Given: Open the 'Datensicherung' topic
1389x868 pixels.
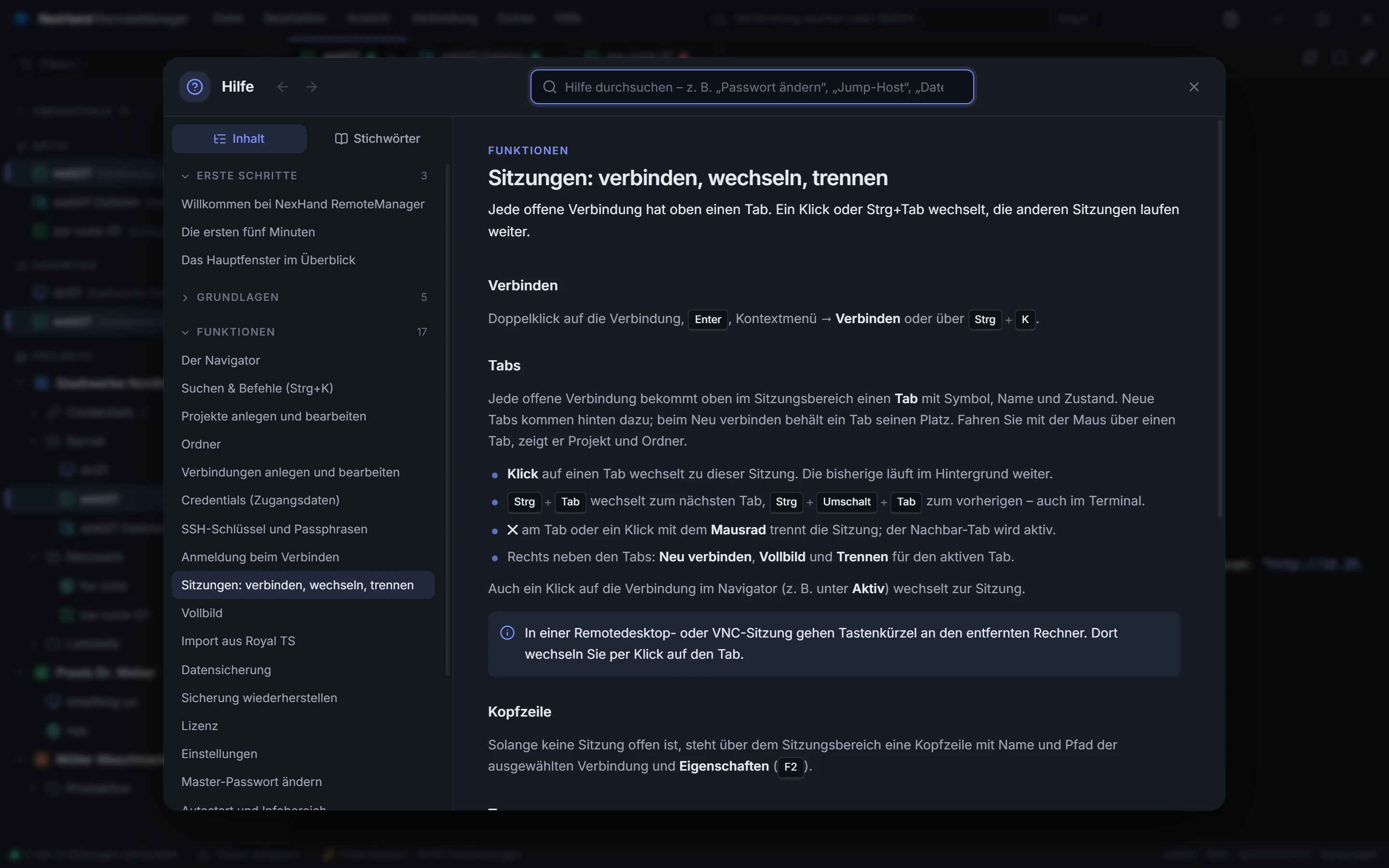Looking at the screenshot, I should (303, 670).
